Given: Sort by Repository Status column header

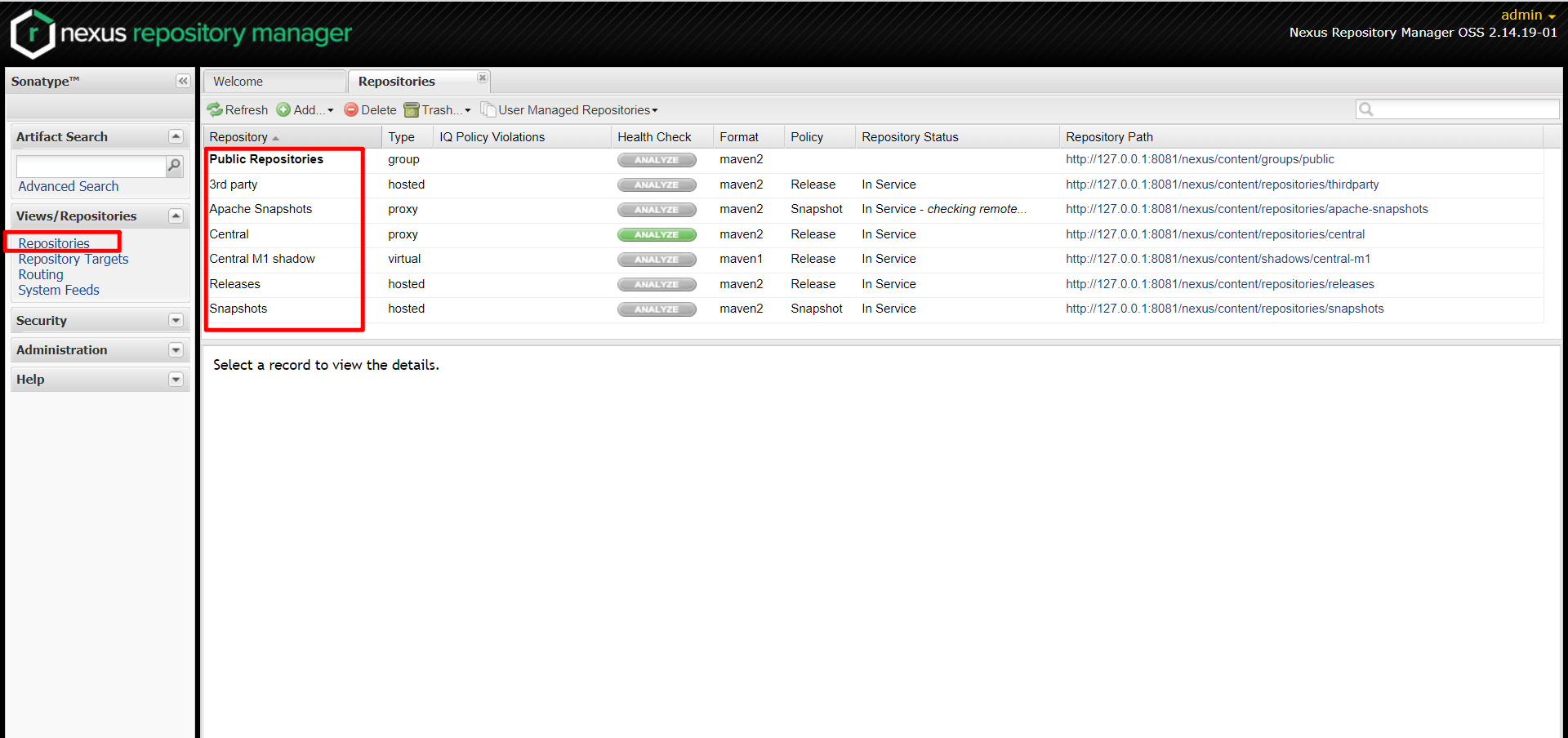Looking at the screenshot, I should coord(957,137).
